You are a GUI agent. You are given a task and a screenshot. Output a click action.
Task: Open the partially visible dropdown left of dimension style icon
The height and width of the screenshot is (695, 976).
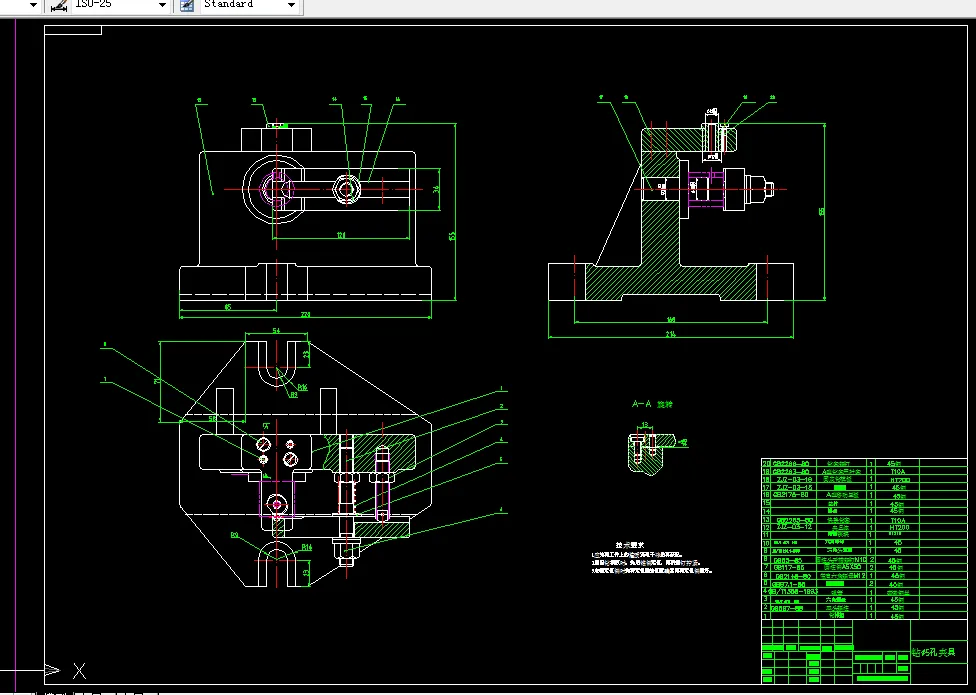[x=33, y=5]
